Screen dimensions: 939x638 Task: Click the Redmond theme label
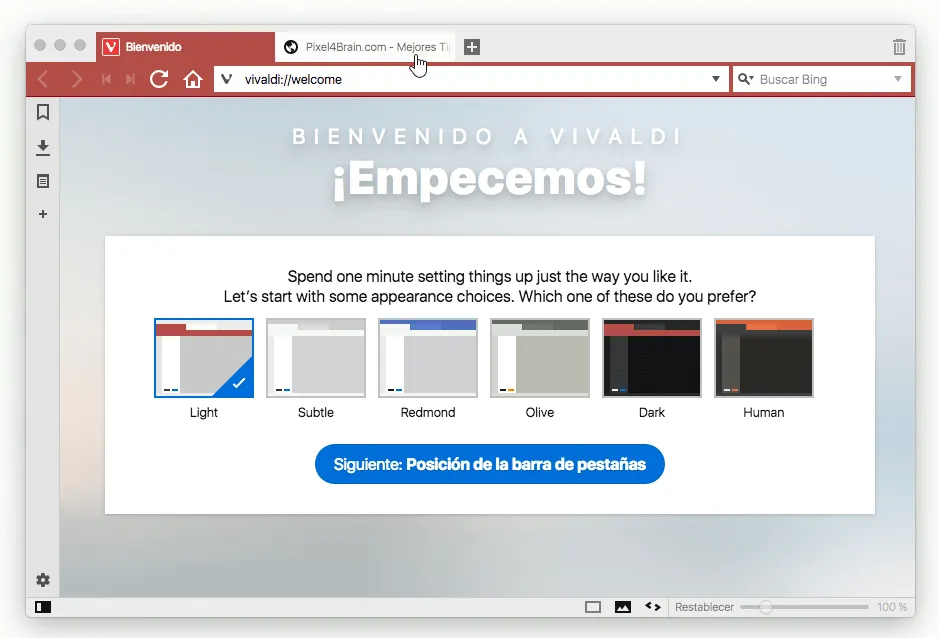click(x=428, y=412)
